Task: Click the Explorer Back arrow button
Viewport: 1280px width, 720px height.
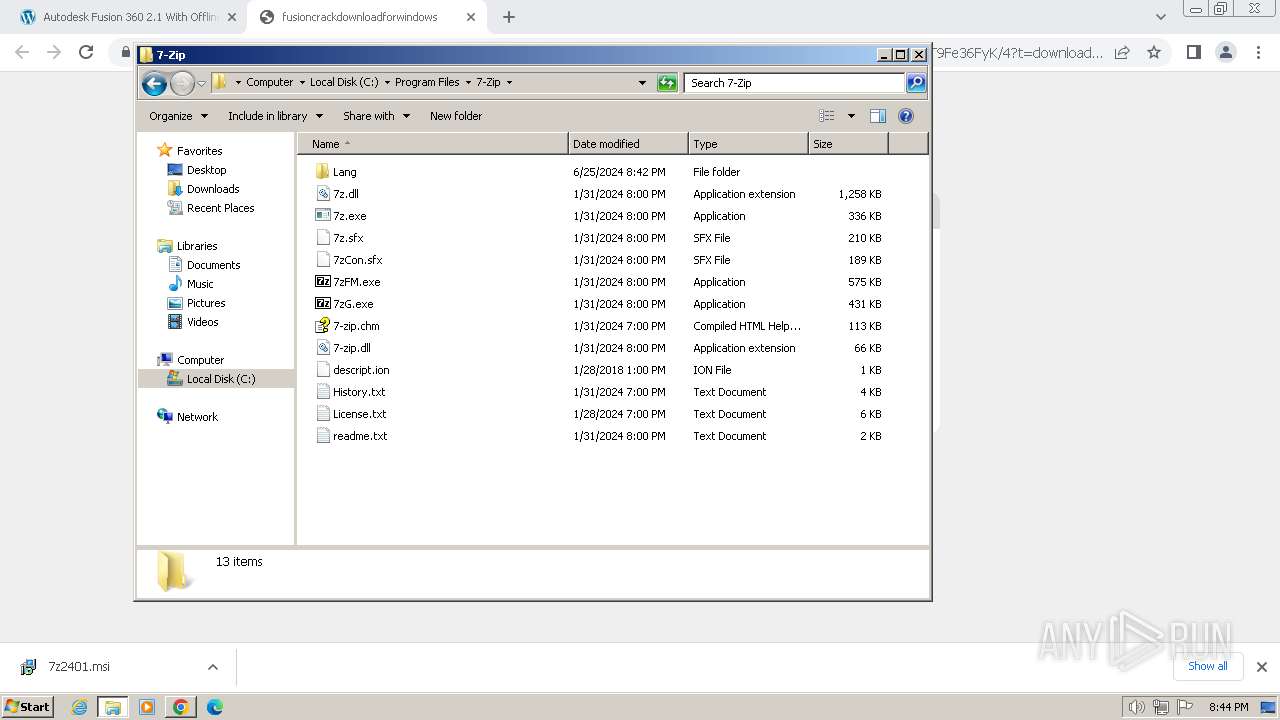Action: [154, 83]
